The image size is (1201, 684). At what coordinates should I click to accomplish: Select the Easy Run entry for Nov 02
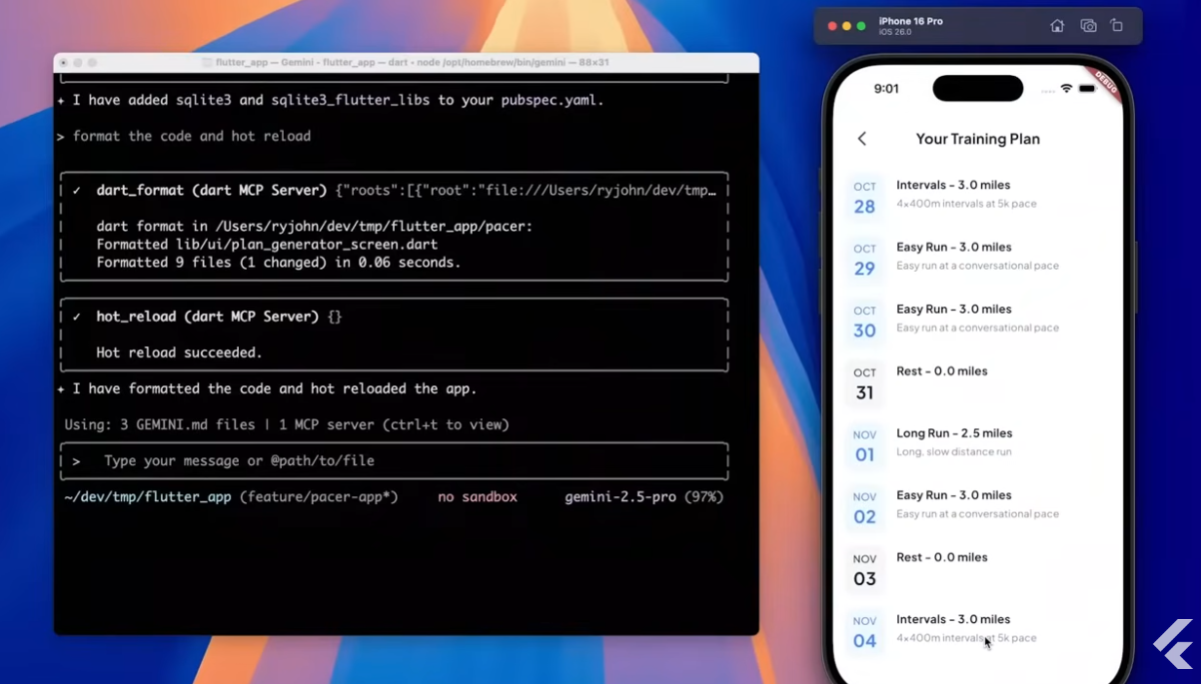tap(953, 495)
